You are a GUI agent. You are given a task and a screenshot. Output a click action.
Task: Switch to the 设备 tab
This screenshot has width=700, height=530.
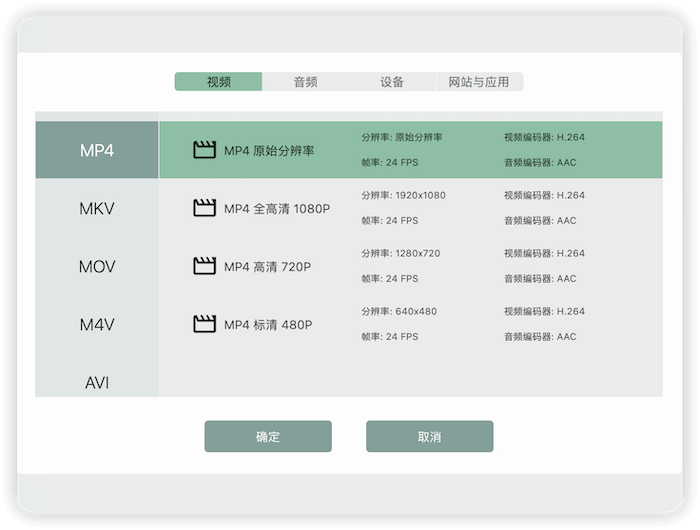[x=392, y=82]
